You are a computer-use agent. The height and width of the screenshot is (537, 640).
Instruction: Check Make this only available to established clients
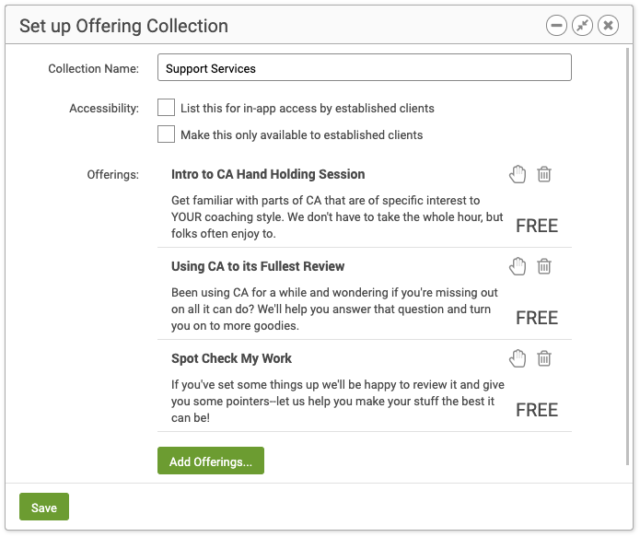tap(166, 134)
